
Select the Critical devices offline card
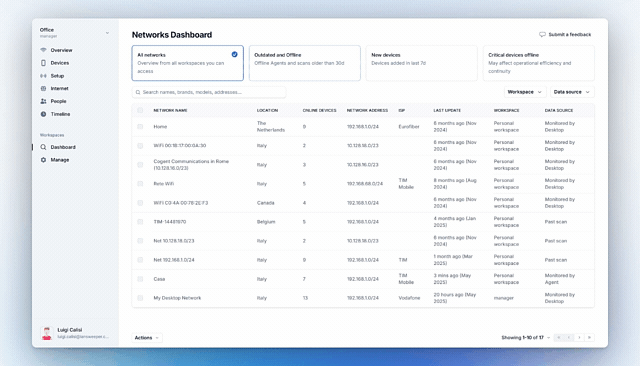[539, 63]
